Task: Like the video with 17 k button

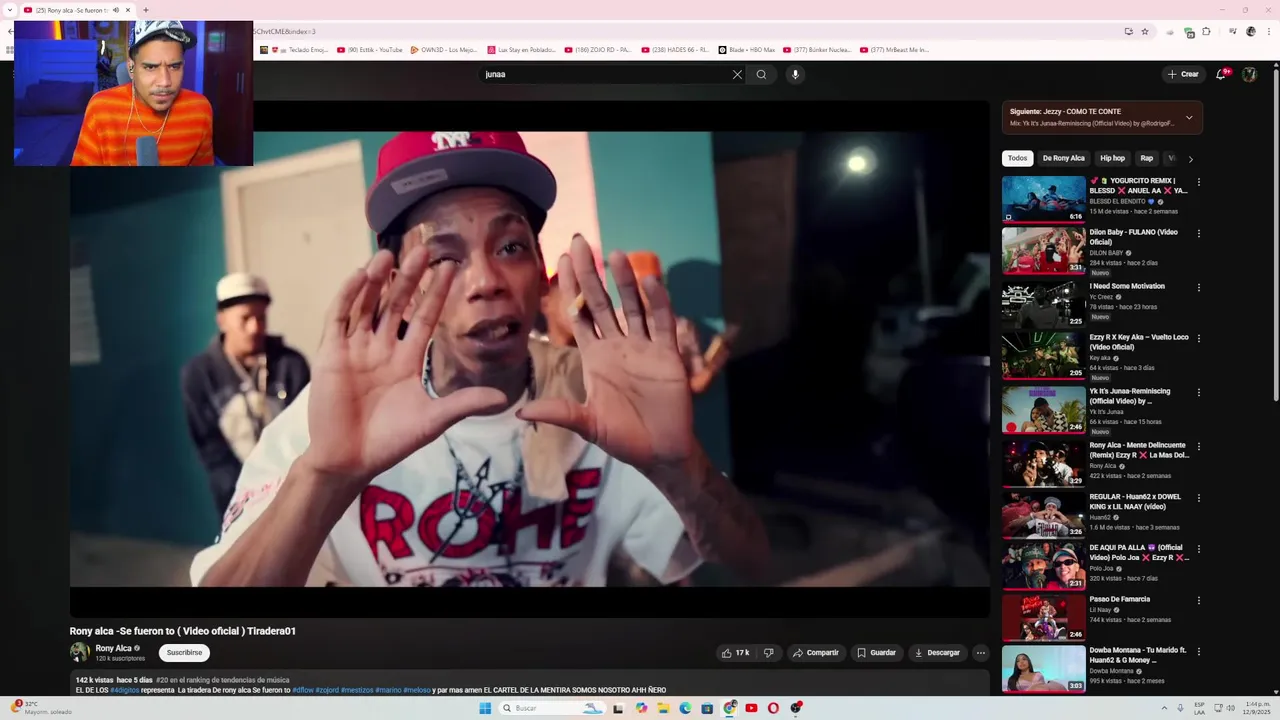Action: [735, 653]
